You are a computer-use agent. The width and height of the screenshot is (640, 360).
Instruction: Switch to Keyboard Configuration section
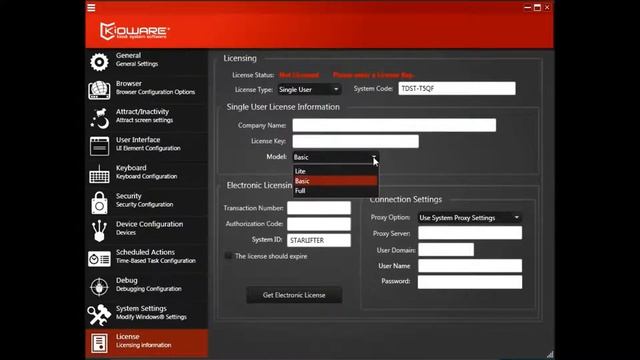(147, 174)
